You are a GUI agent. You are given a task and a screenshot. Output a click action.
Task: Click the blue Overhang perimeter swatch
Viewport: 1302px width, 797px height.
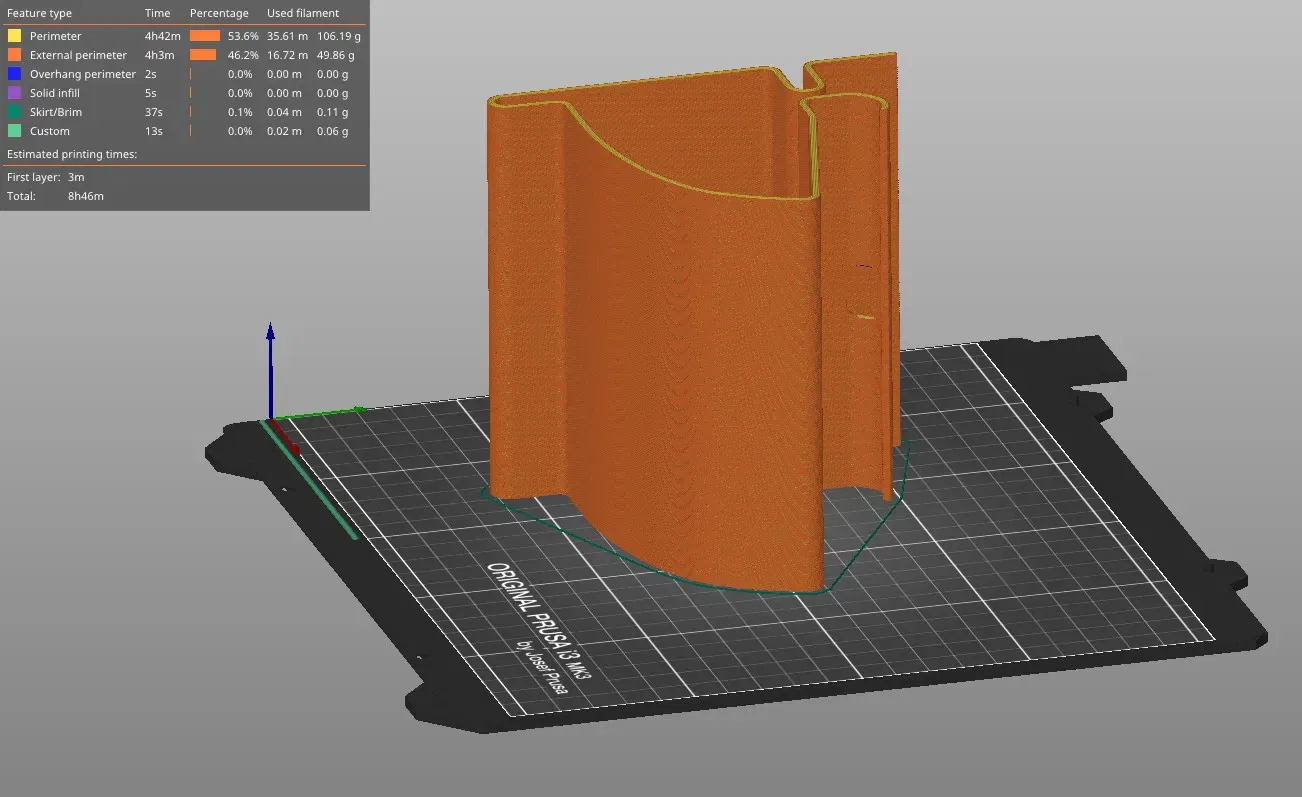14,74
